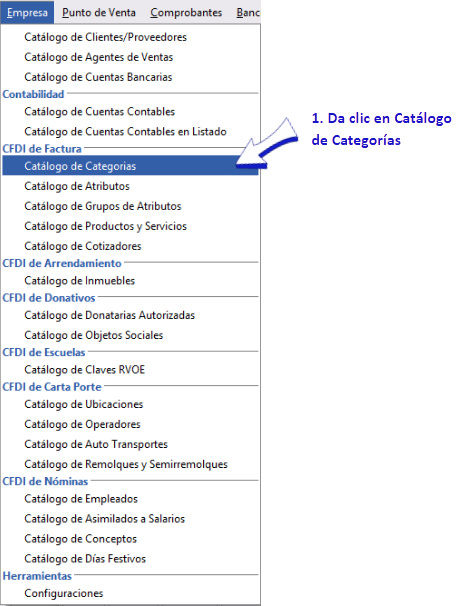This screenshot has width=472, height=606.
Task: Open the Comprobantes menu
Action: tap(186, 12)
